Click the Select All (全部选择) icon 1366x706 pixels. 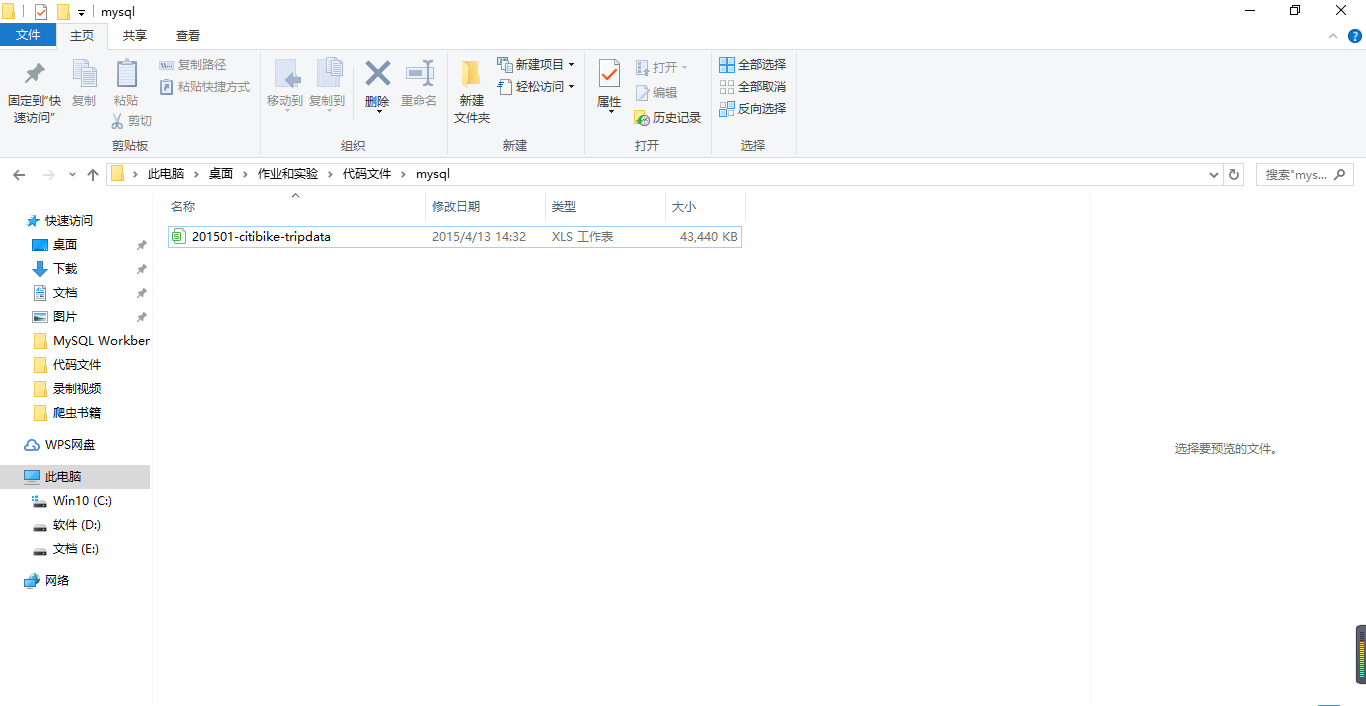727,65
